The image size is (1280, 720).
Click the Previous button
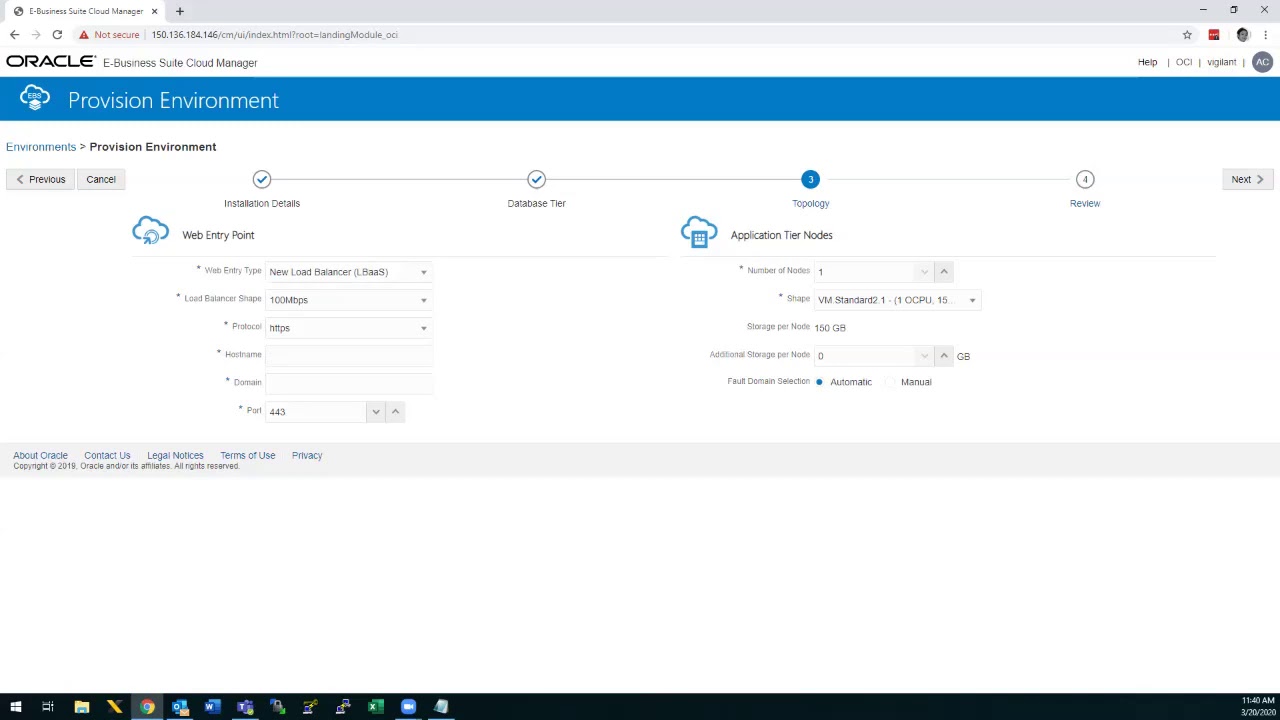[x=40, y=179]
